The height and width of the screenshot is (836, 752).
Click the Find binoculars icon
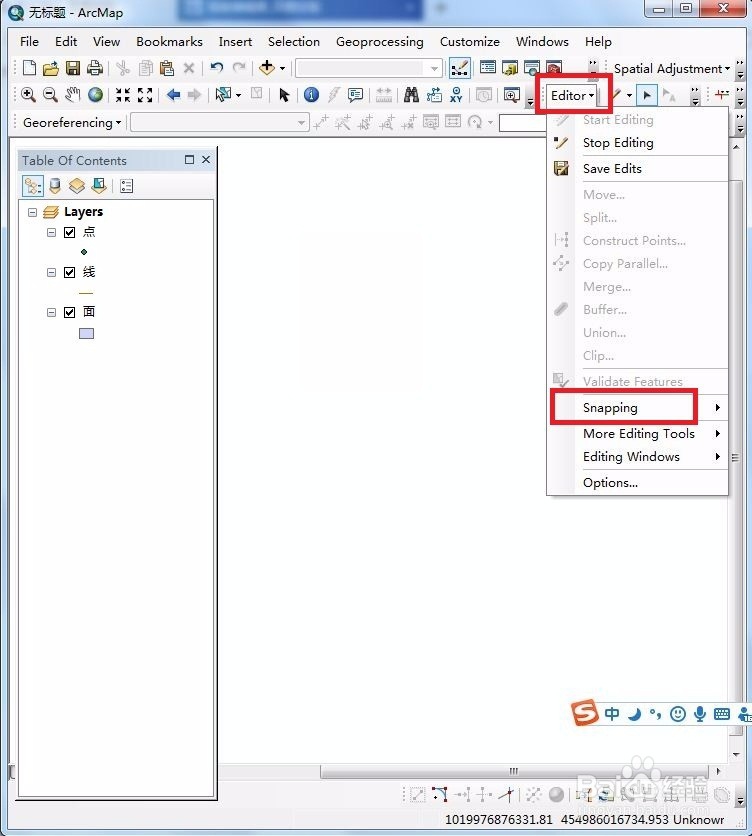point(411,95)
